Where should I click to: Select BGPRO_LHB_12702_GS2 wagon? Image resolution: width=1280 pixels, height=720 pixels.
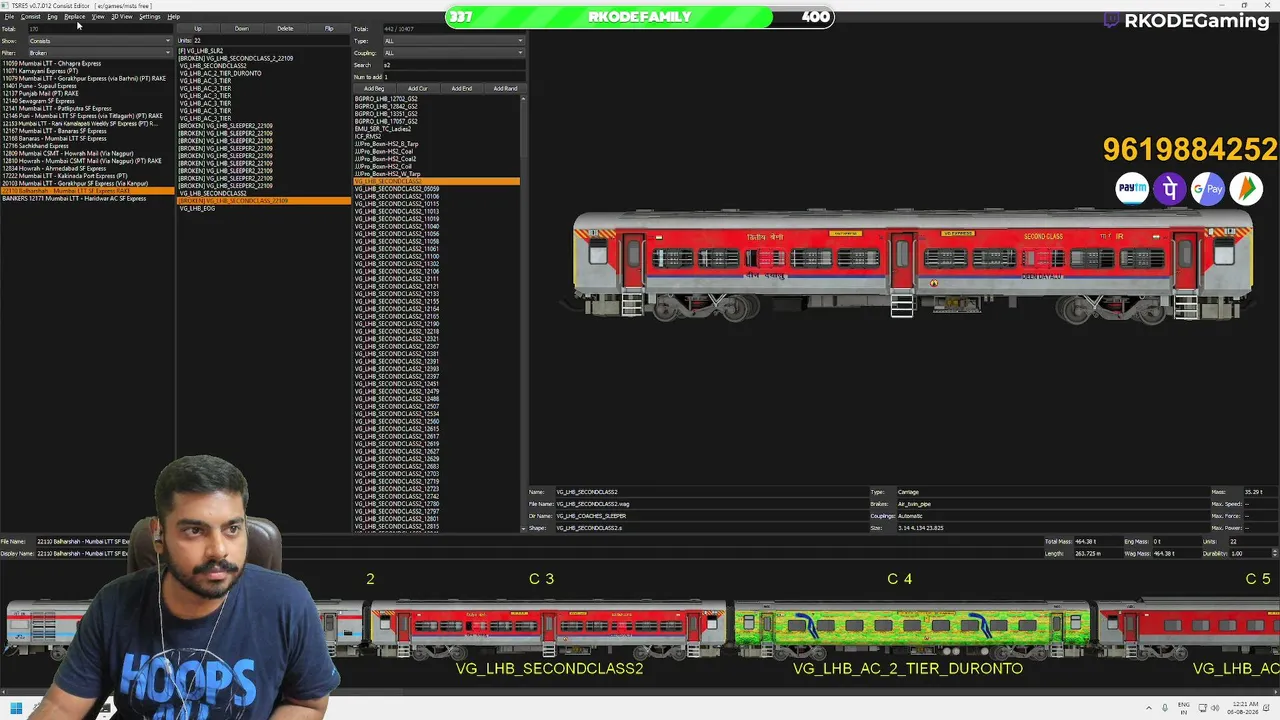386,99
